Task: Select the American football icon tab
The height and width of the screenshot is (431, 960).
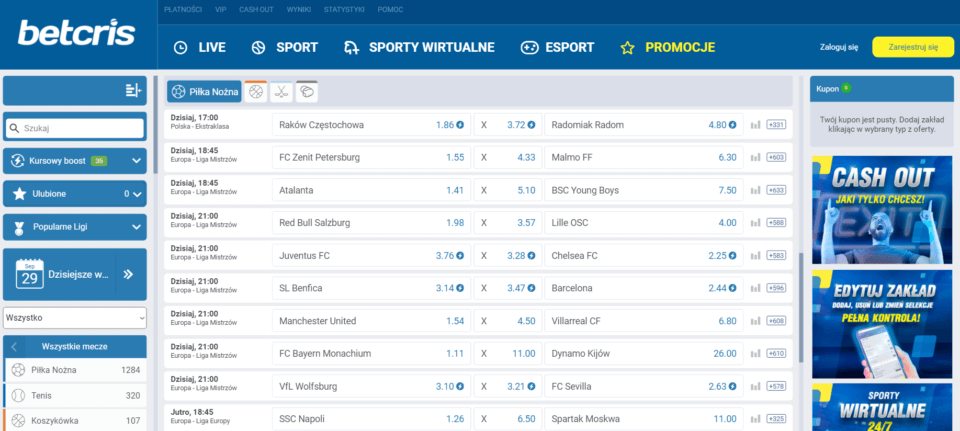Action: 307,92
